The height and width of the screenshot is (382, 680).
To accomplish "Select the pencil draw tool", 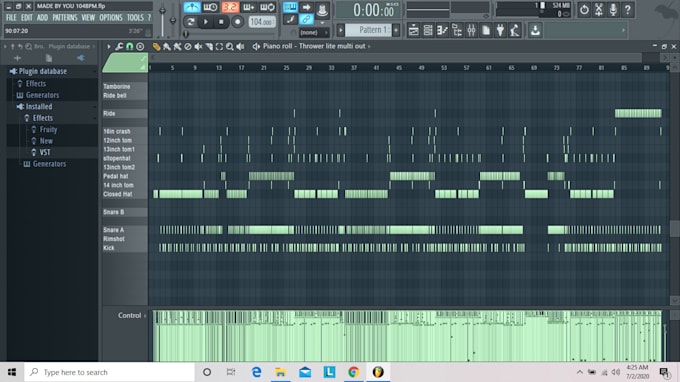I will click(157, 46).
